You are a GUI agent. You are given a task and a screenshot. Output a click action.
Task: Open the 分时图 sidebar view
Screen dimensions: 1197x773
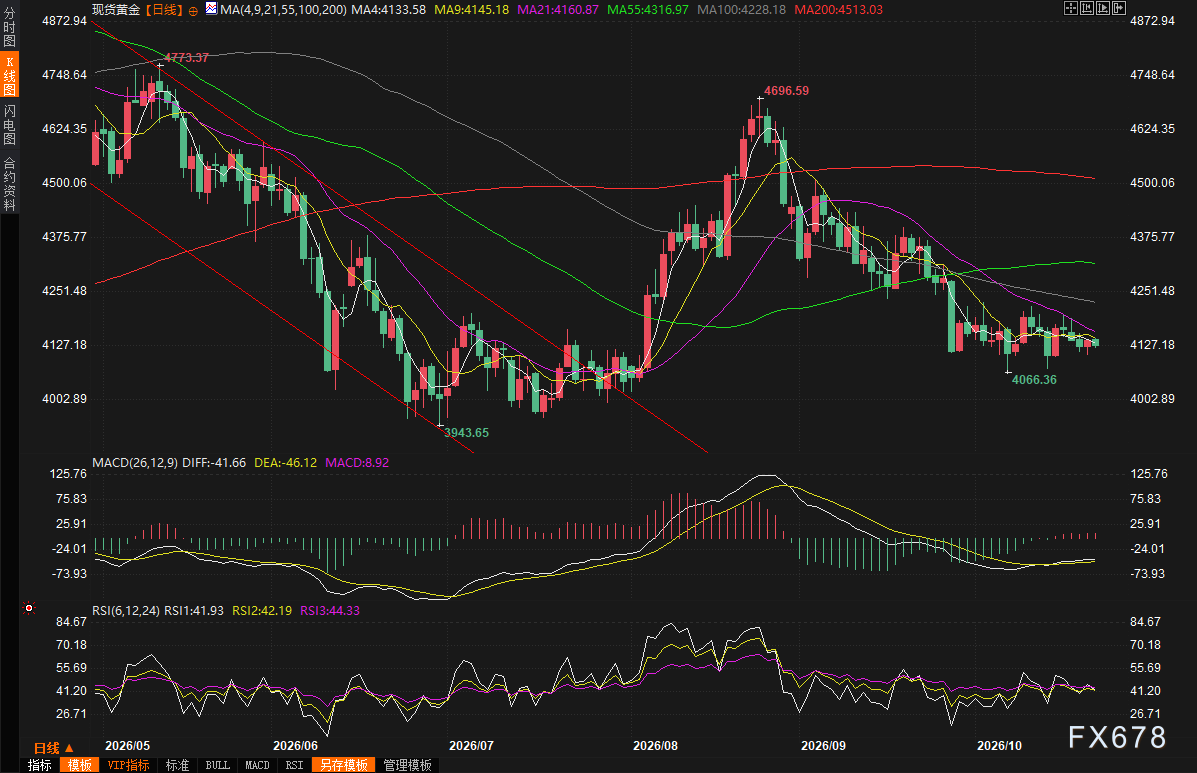(x=9, y=27)
